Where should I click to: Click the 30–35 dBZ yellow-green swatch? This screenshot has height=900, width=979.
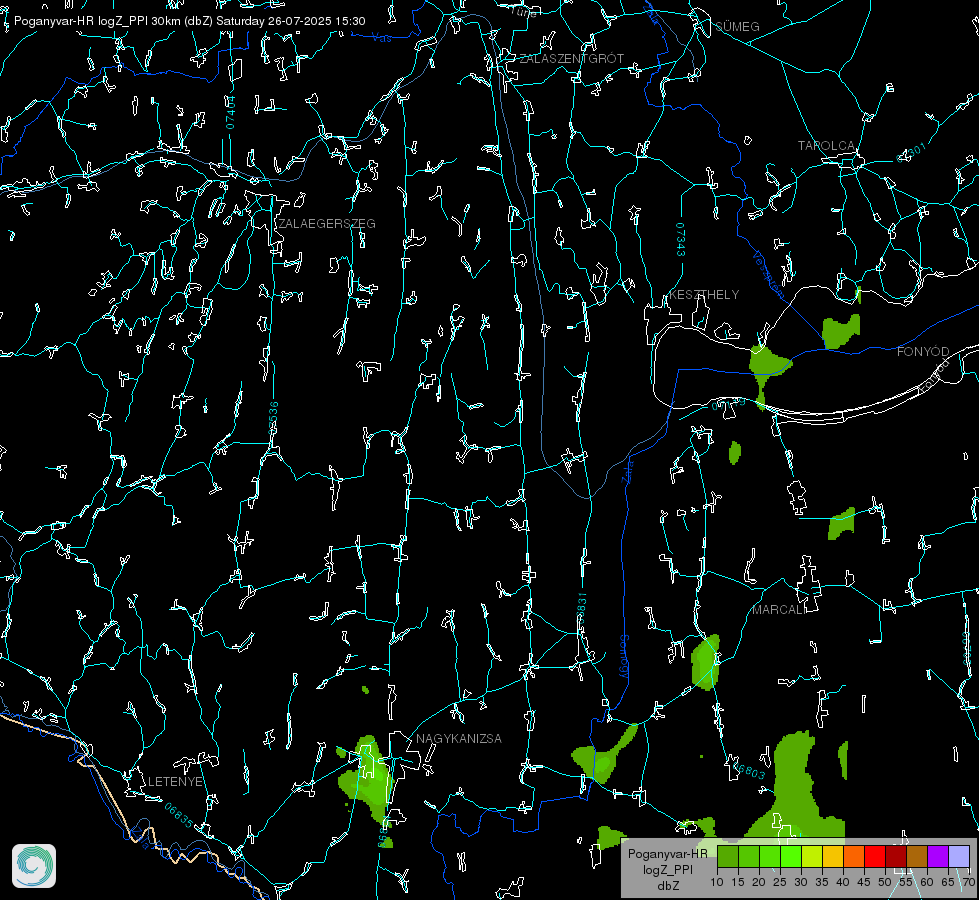tap(812, 856)
